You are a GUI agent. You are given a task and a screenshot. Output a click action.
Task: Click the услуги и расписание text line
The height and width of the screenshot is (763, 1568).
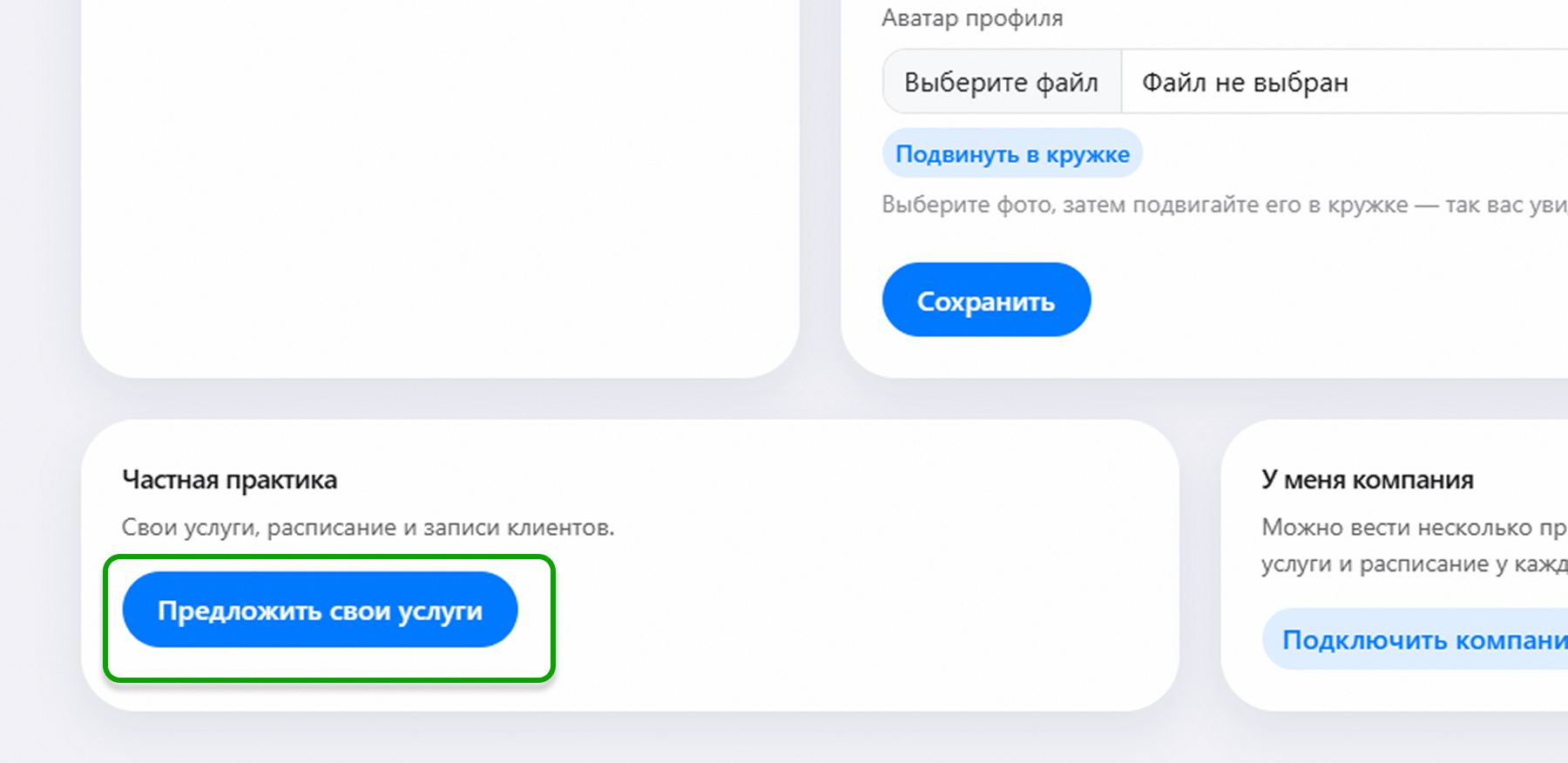(1415, 564)
